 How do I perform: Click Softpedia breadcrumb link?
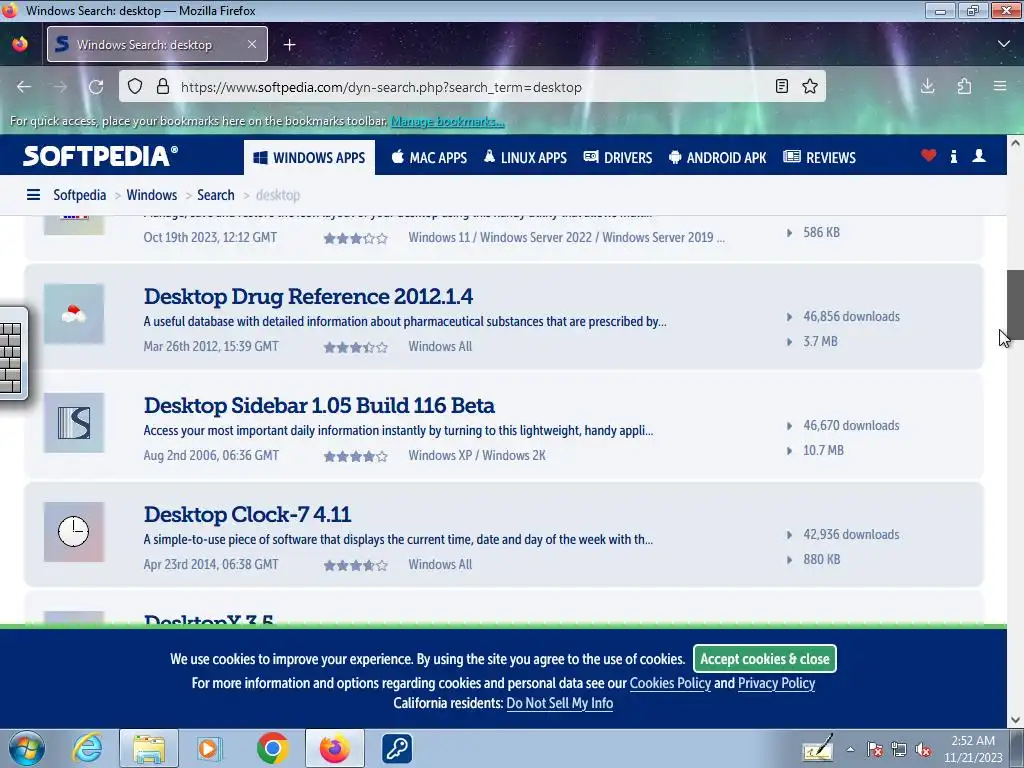click(x=80, y=195)
